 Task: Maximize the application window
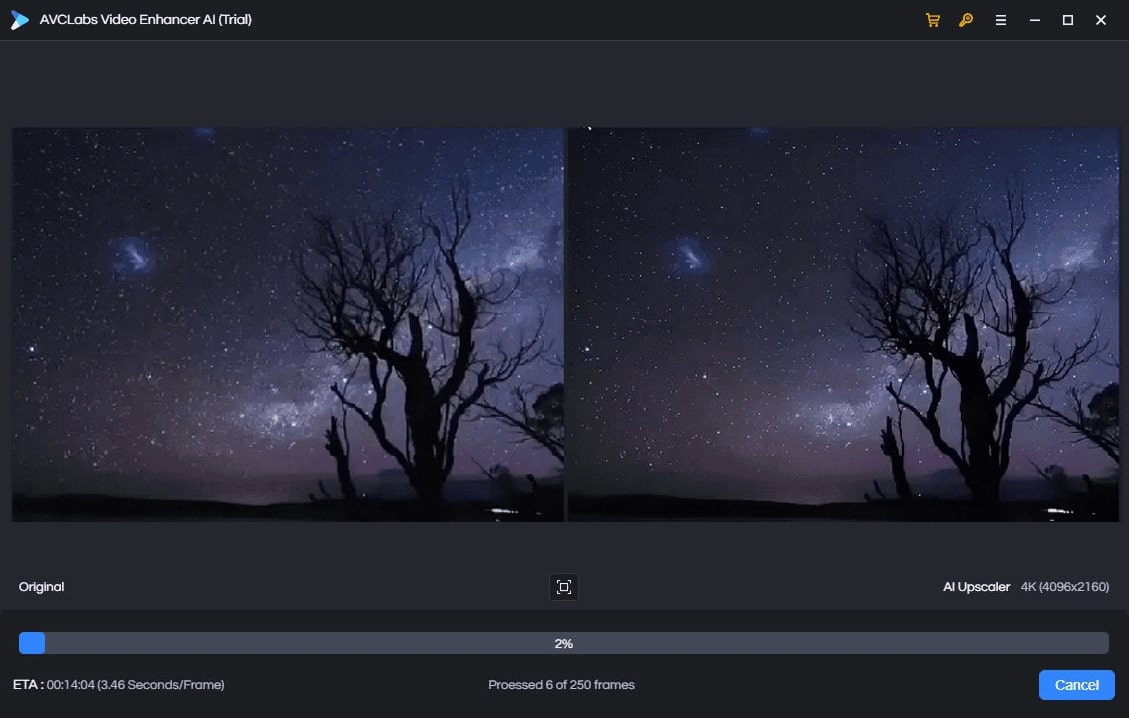[x=1067, y=20]
